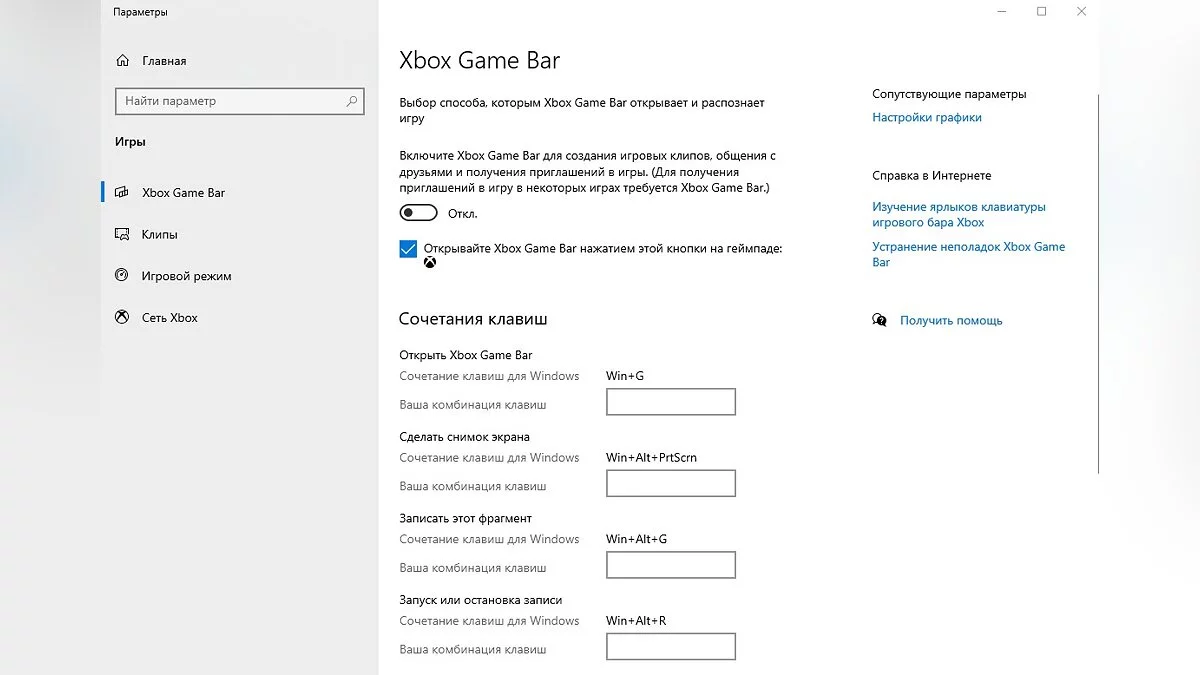1200x675 pixels.
Task: Uncheck the gamepad button open checkbox
Action: click(408, 249)
